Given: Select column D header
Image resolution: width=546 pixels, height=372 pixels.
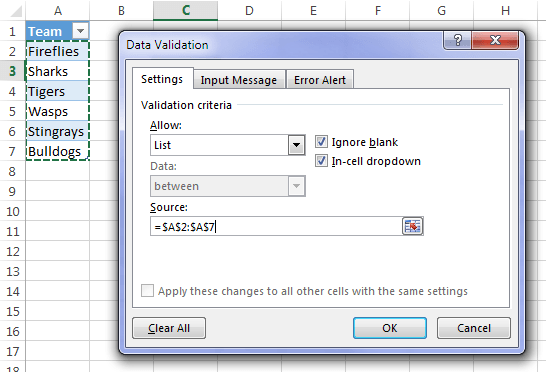Looking at the screenshot, I should 249,10.
